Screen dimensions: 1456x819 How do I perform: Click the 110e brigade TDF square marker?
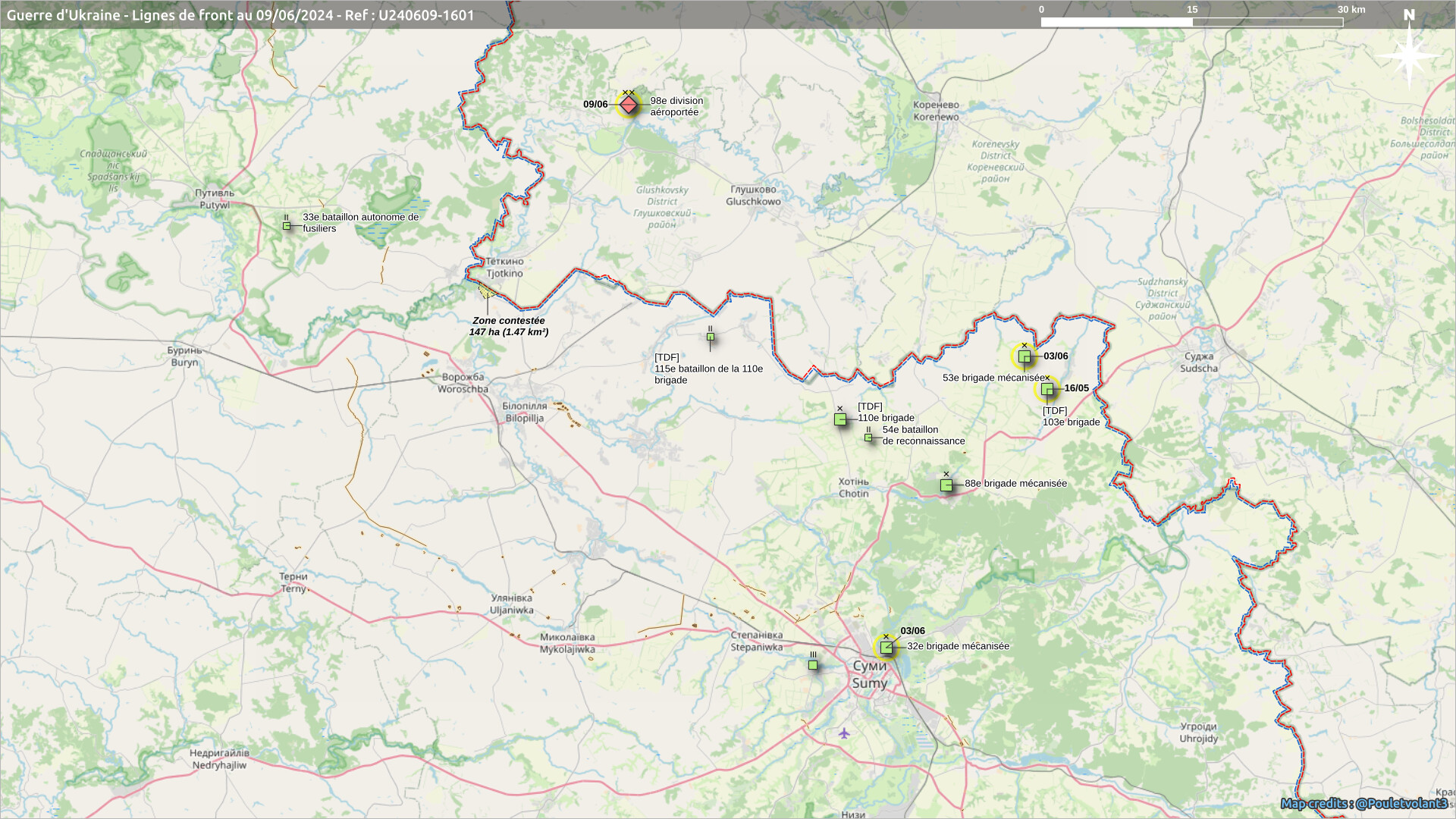pyautogui.click(x=839, y=419)
